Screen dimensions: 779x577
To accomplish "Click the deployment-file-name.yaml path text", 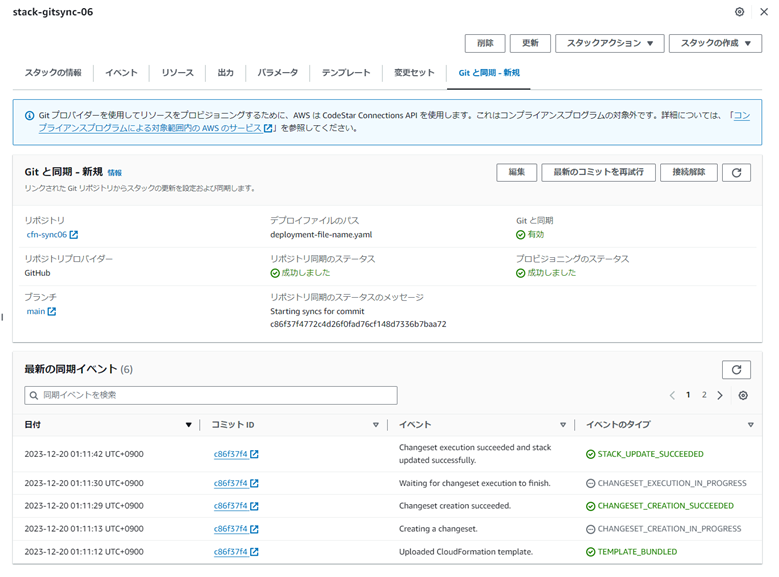I will pyautogui.click(x=321, y=235).
